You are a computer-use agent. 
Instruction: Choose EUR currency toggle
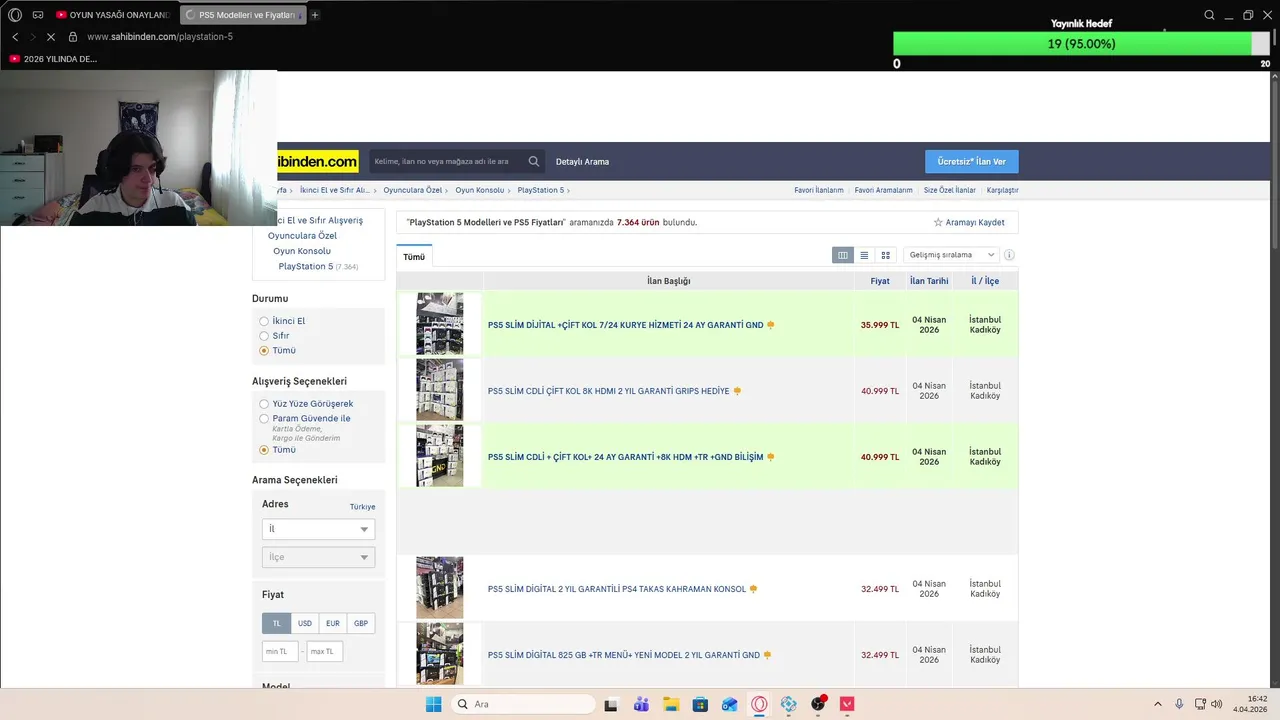333,623
